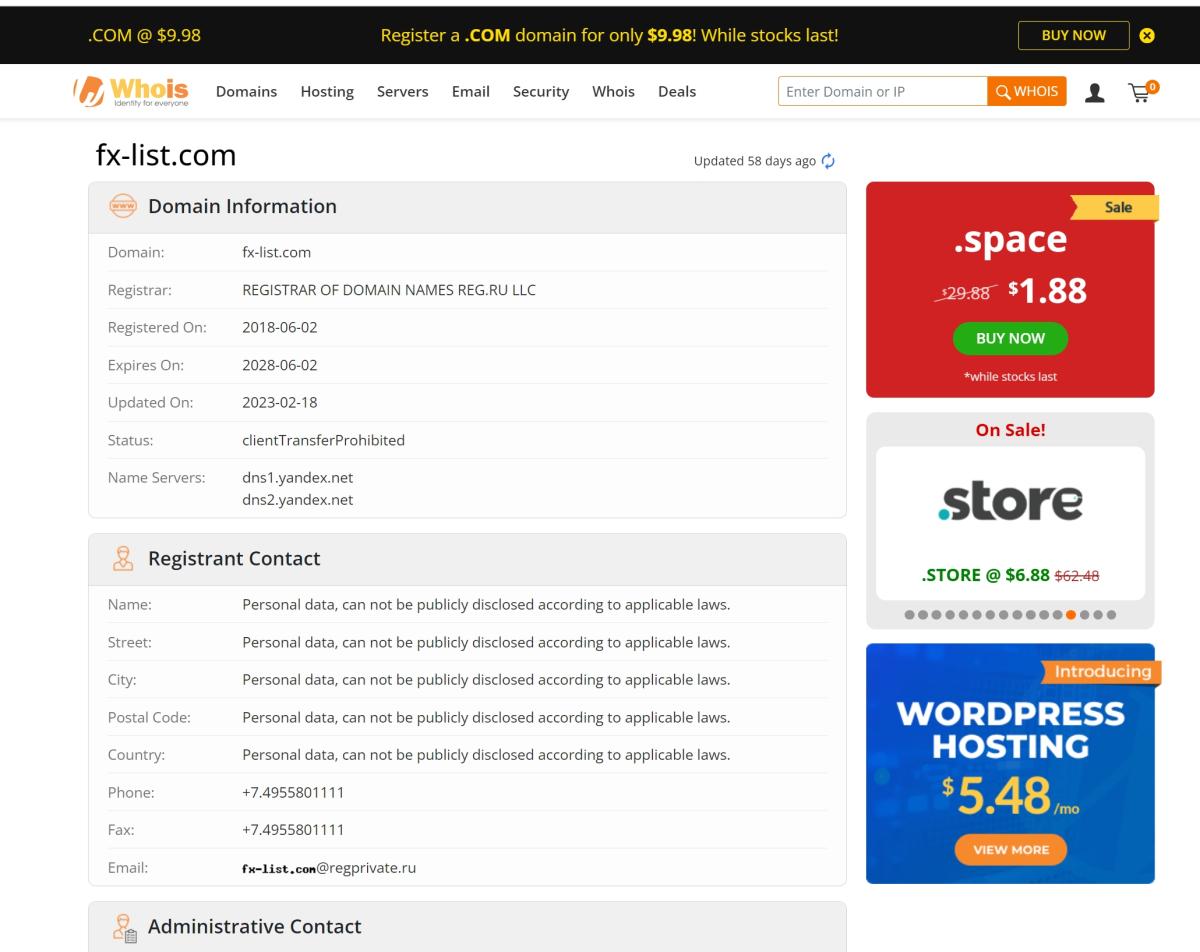
Task: Open the Deals page
Action: click(677, 91)
